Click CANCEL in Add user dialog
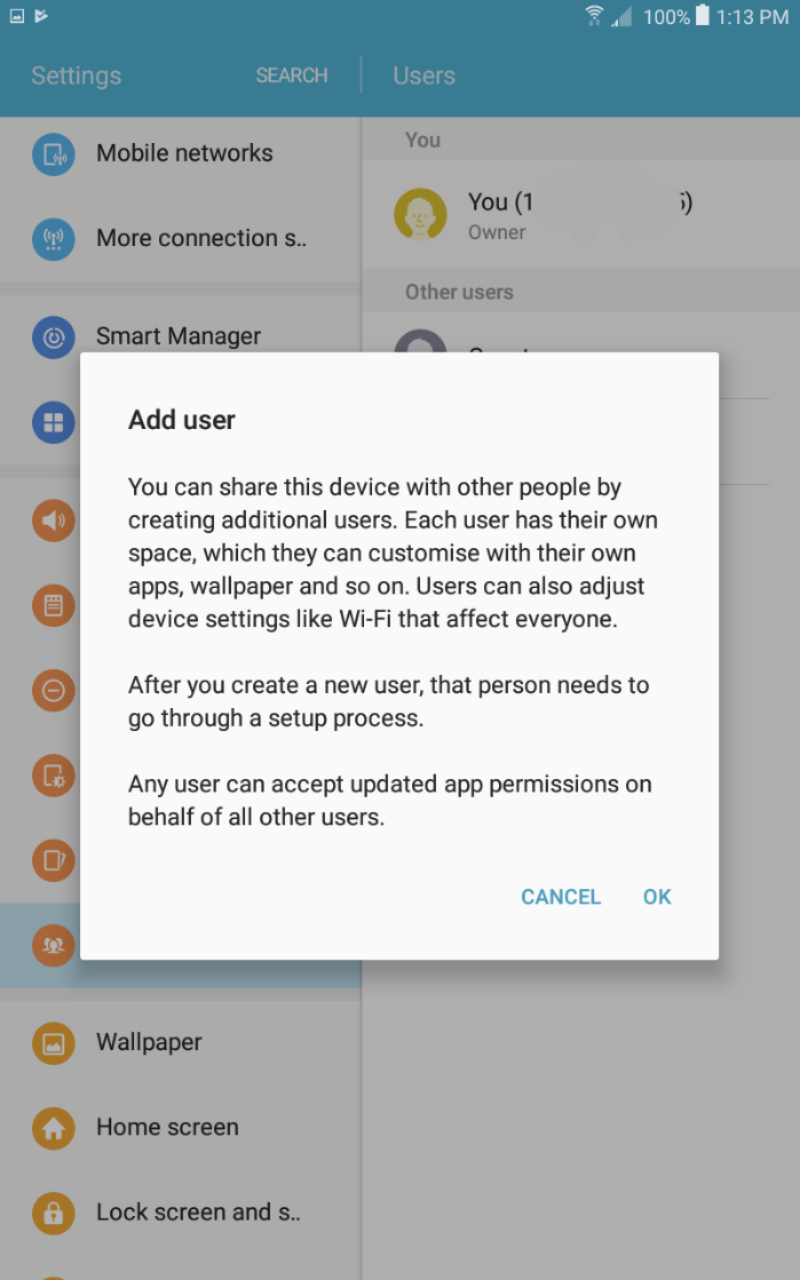 [561, 897]
